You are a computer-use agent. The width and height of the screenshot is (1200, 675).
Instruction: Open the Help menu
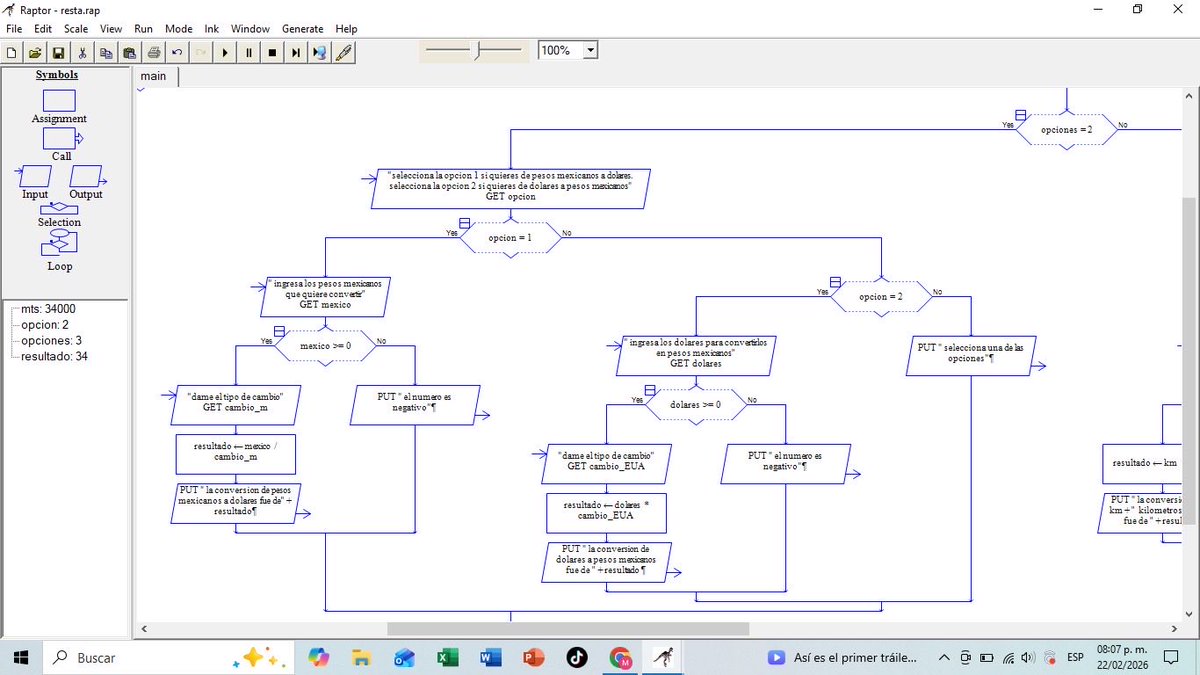[x=346, y=29]
